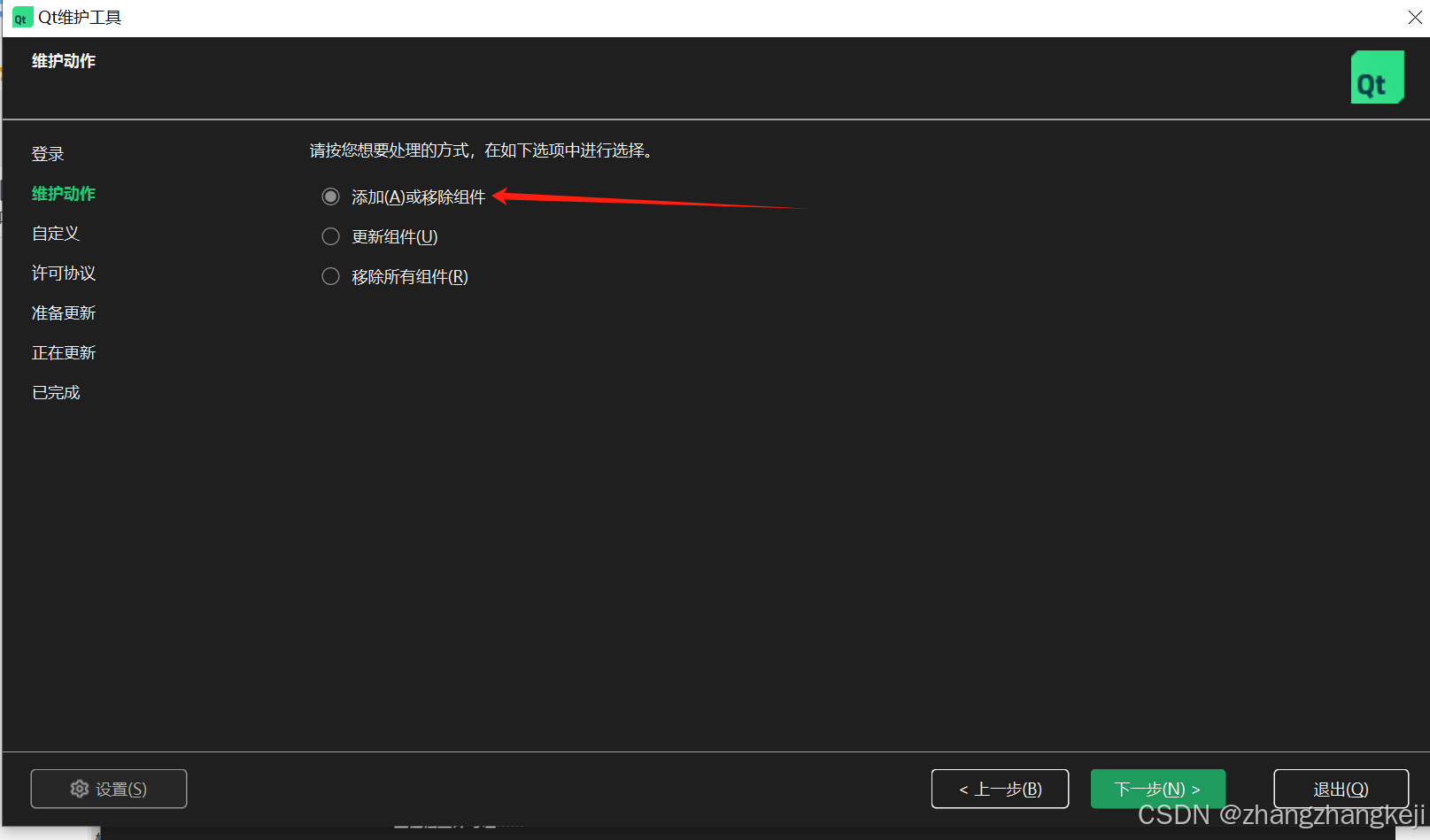Select 准备更新 step in sidebar
The height and width of the screenshot is (840, 1430).
pyautogui.click(x=64, y=313)
